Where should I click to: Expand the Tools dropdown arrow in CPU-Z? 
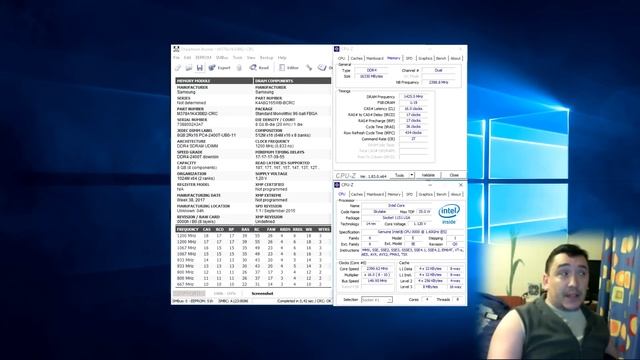tap(412, 175)
